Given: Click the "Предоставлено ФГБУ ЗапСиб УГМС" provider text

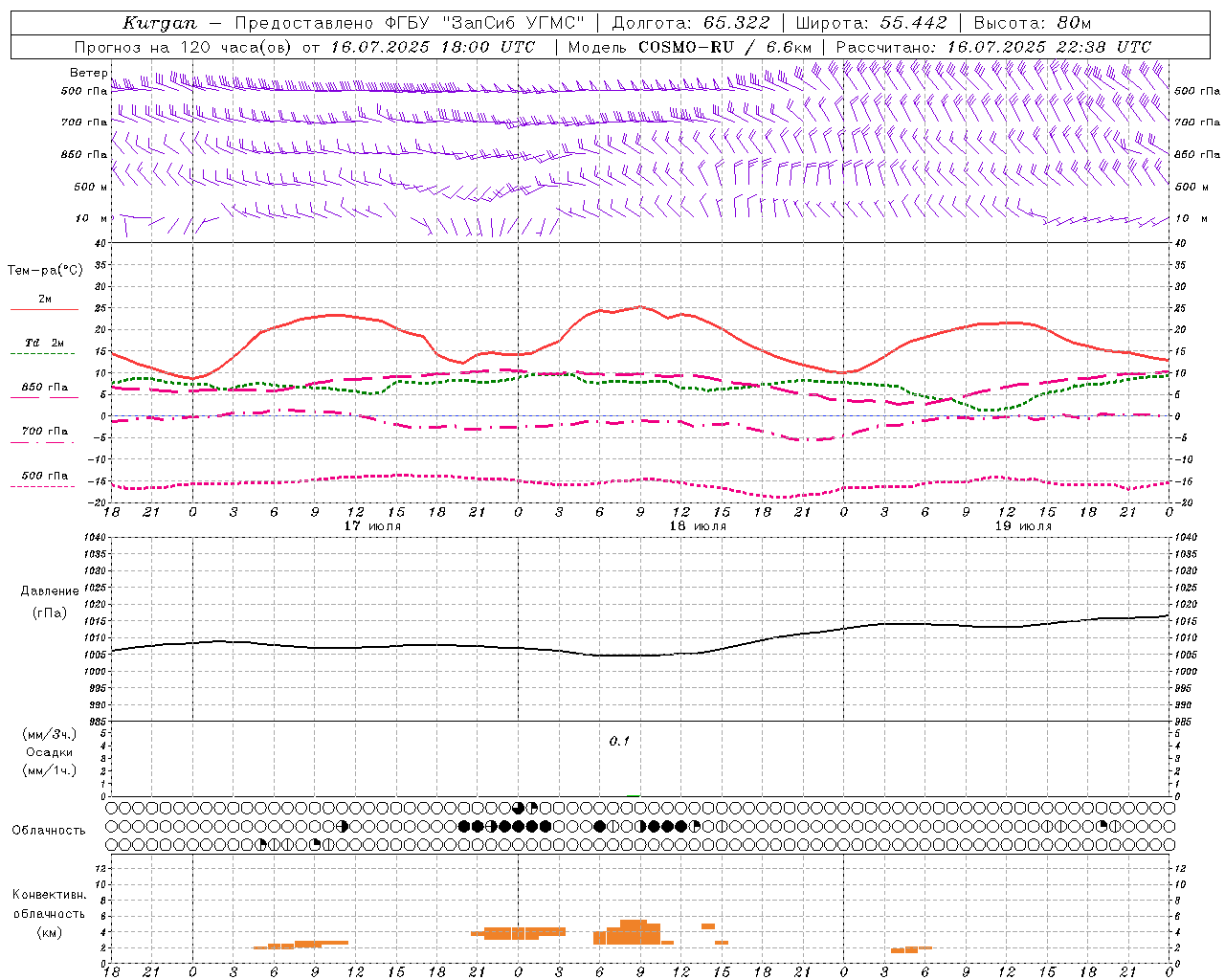Looking at the screenshot, I should [410, 23].
